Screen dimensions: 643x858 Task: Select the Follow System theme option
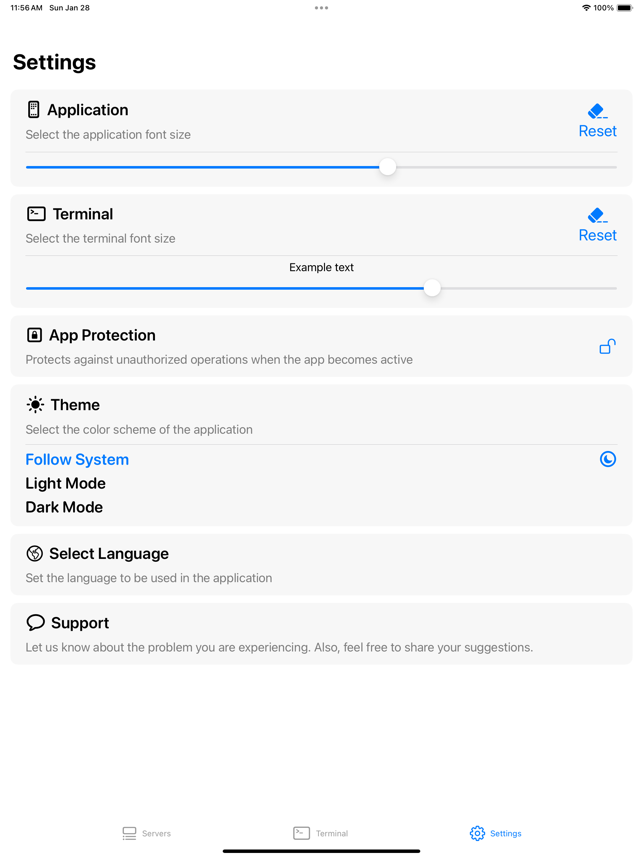click(77, 460)
